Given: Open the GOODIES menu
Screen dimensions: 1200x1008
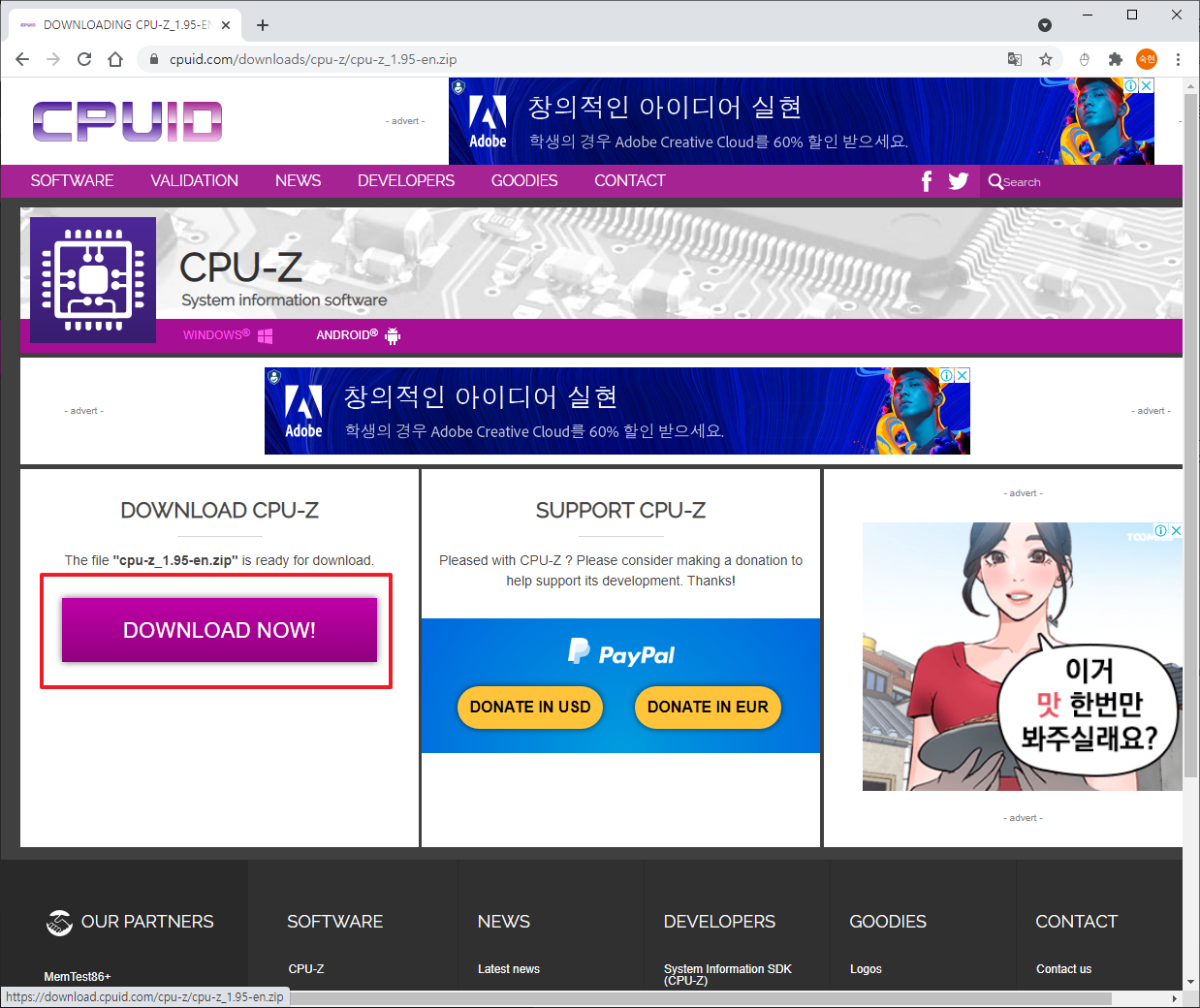Looking at the screenshot, I should [524, 181].
